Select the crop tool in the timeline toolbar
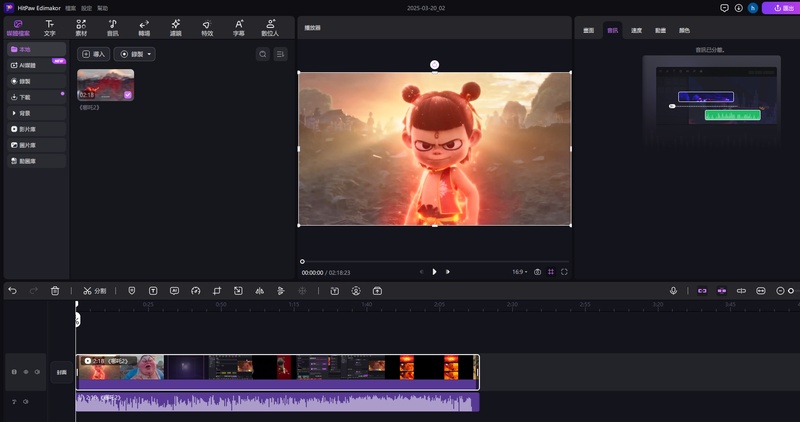 pos(217,290)
